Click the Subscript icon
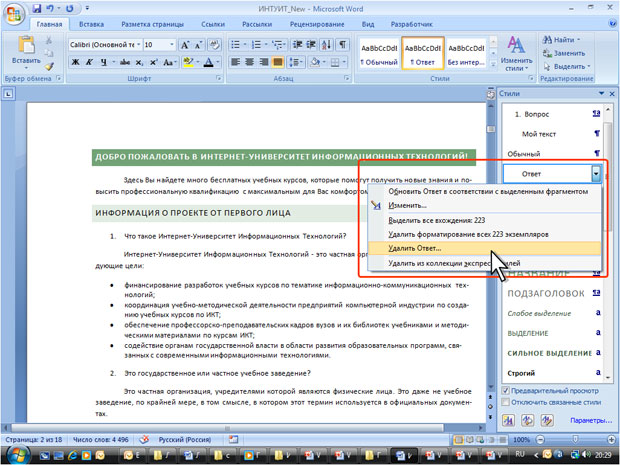The width and height of the screenshot is (620, 465). pyautogui.click(x=139, y=62)
